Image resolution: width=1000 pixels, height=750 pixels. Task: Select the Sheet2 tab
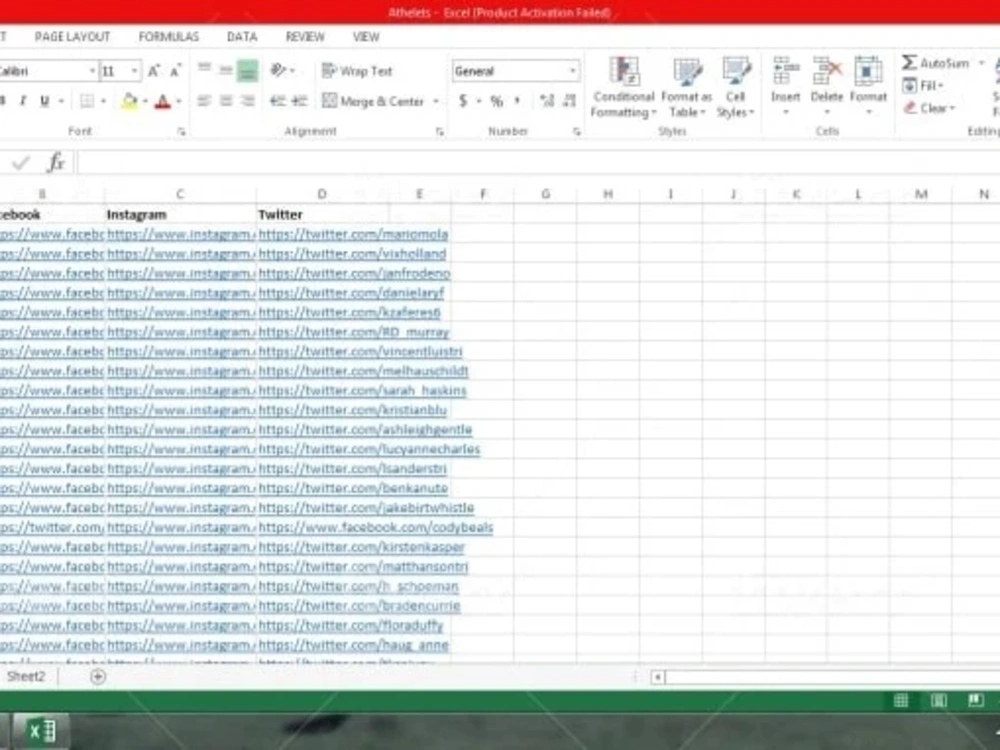coord(26,676)
